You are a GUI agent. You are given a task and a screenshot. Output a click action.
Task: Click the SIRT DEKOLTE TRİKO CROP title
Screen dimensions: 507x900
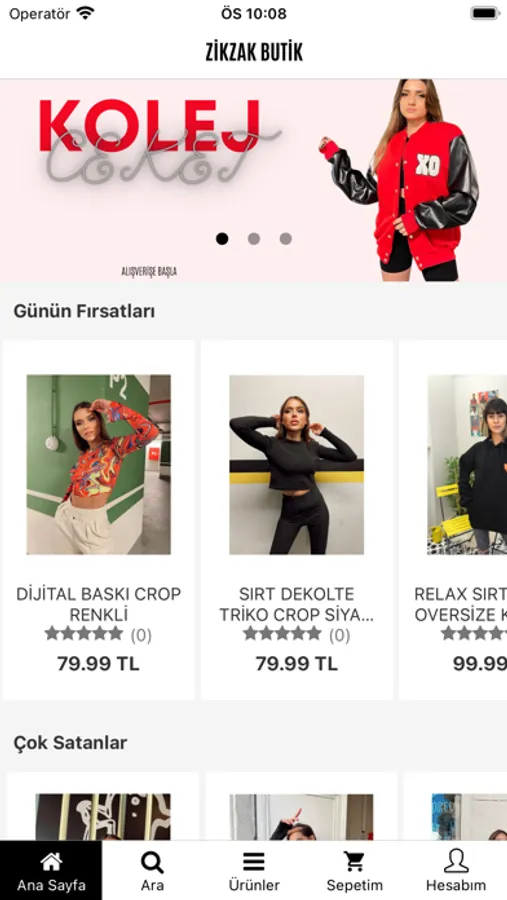pyautogui.click(x=296, y=604)
